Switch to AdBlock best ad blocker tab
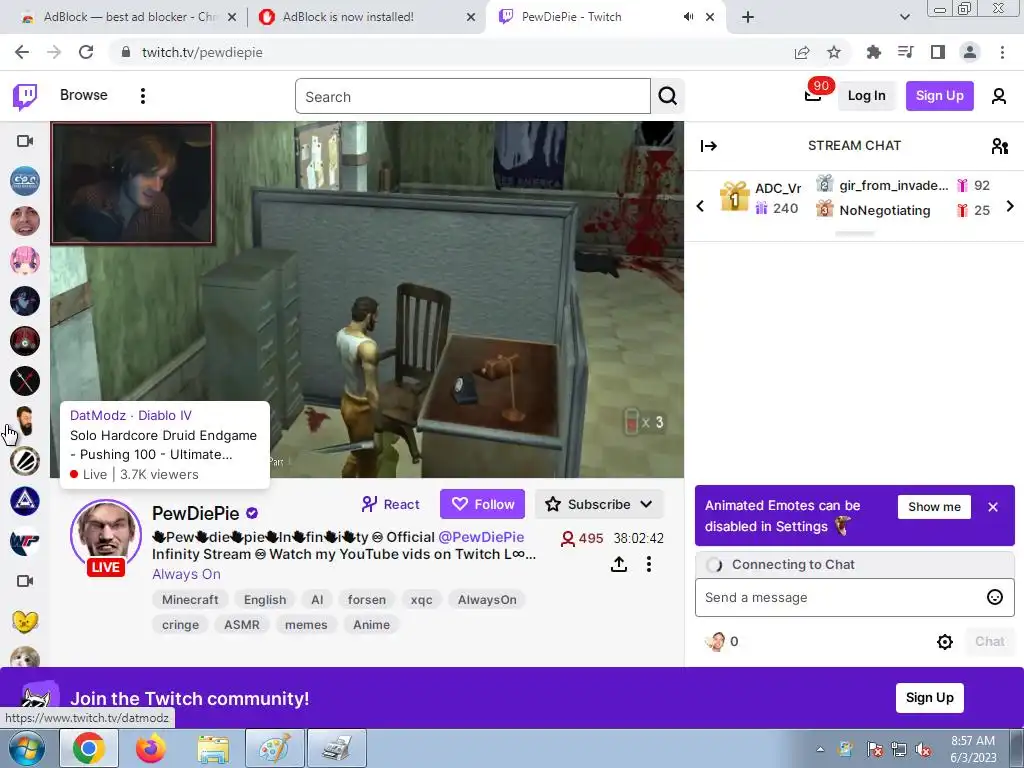 127,17
